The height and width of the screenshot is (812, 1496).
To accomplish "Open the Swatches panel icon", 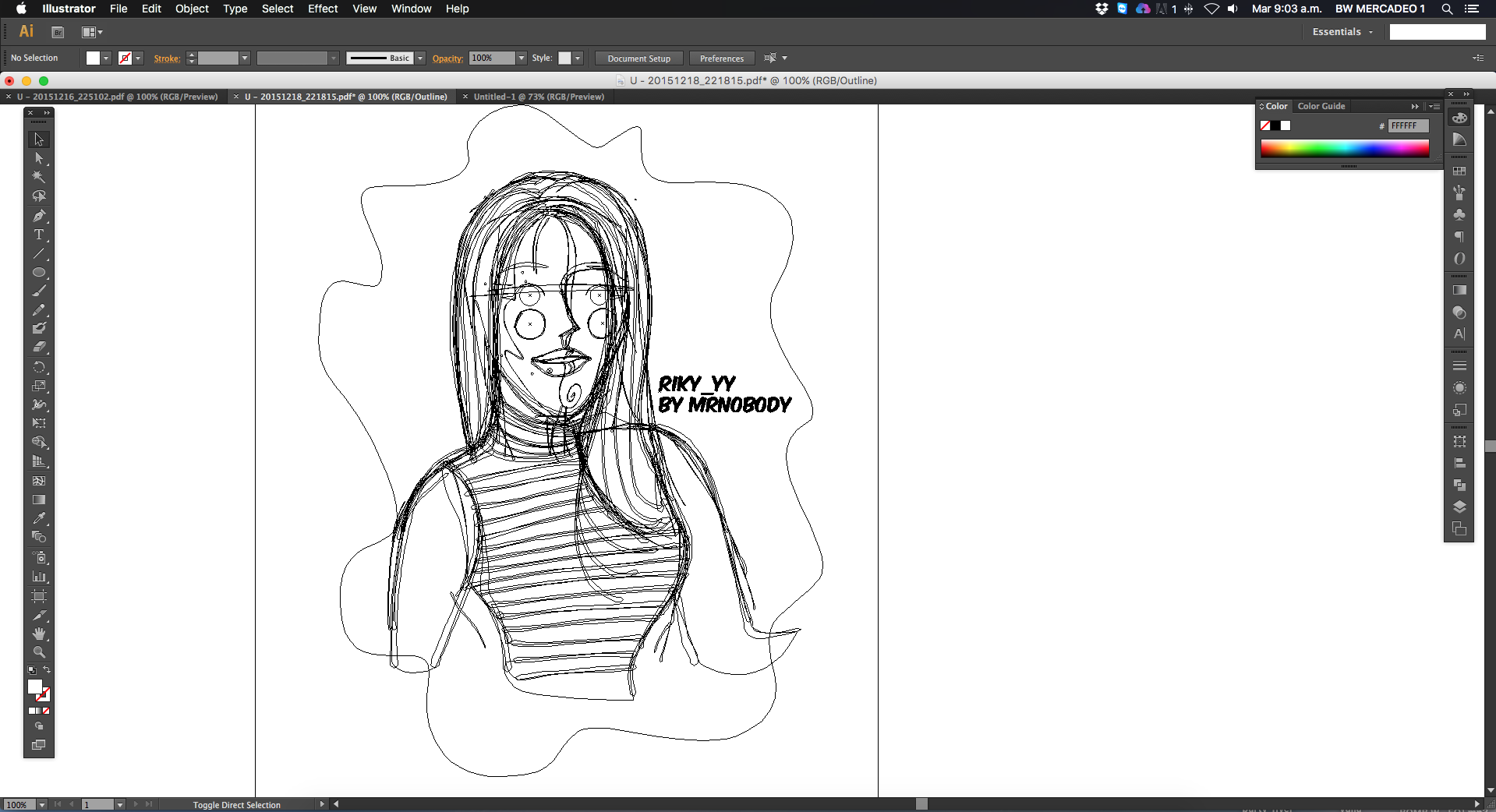I will click(x=1459, y=171).
